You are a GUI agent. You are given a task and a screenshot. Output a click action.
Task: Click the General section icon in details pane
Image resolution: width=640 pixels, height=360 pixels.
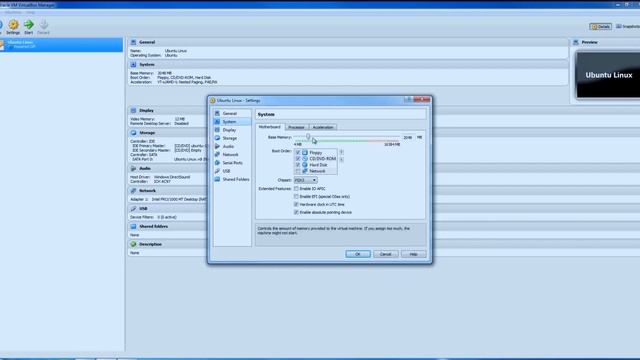click(133, 42)
